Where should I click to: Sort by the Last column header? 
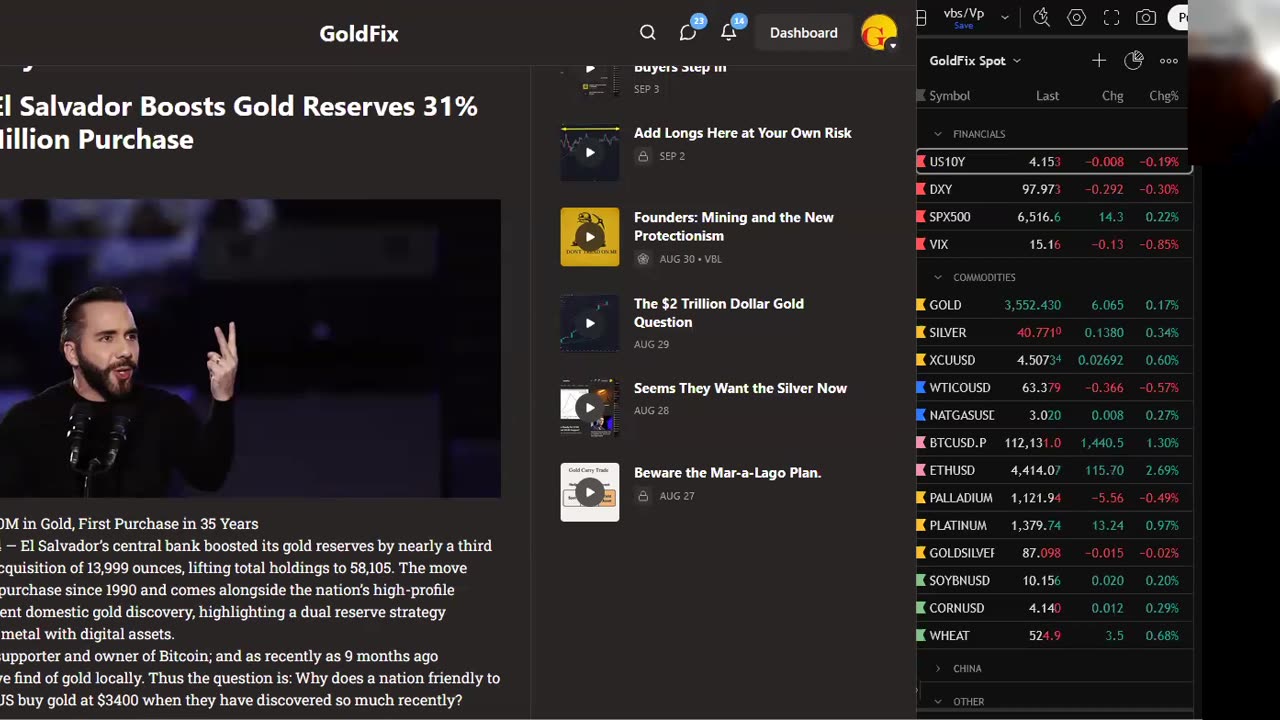pos(1047,96)
